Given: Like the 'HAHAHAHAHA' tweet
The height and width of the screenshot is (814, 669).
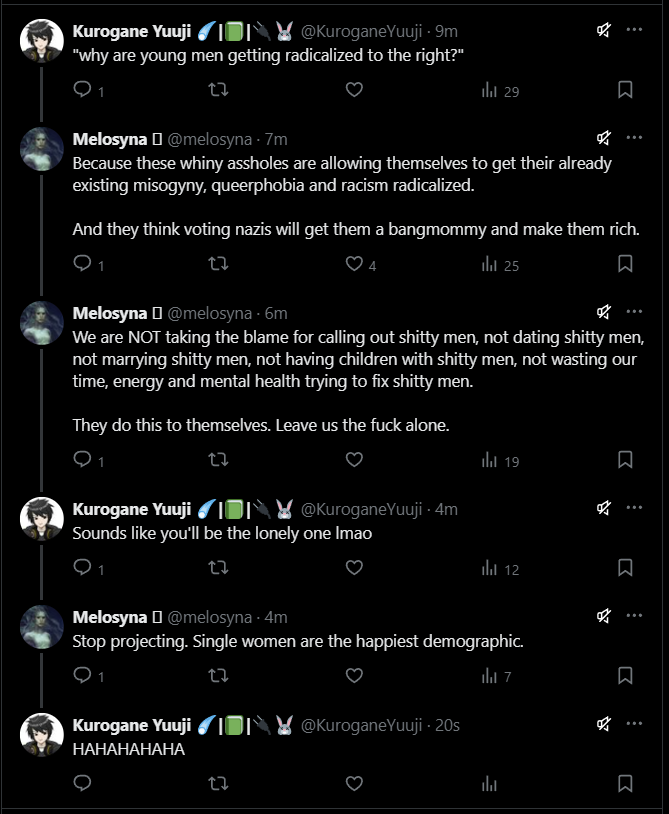Looking at the screenshot, I should click(353, 783).
